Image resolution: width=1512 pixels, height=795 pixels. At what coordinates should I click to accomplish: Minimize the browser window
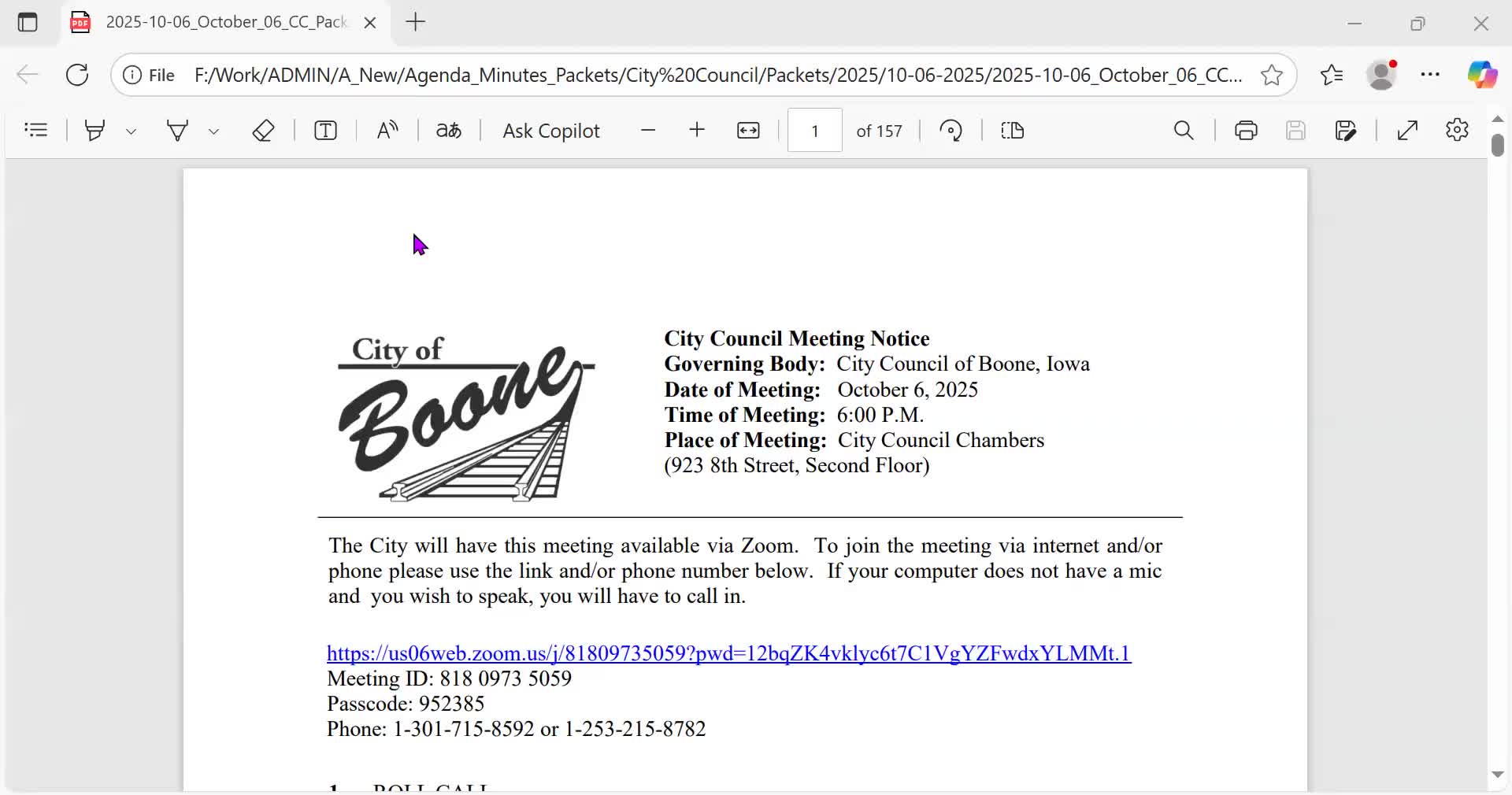[x=1354, y=24]
